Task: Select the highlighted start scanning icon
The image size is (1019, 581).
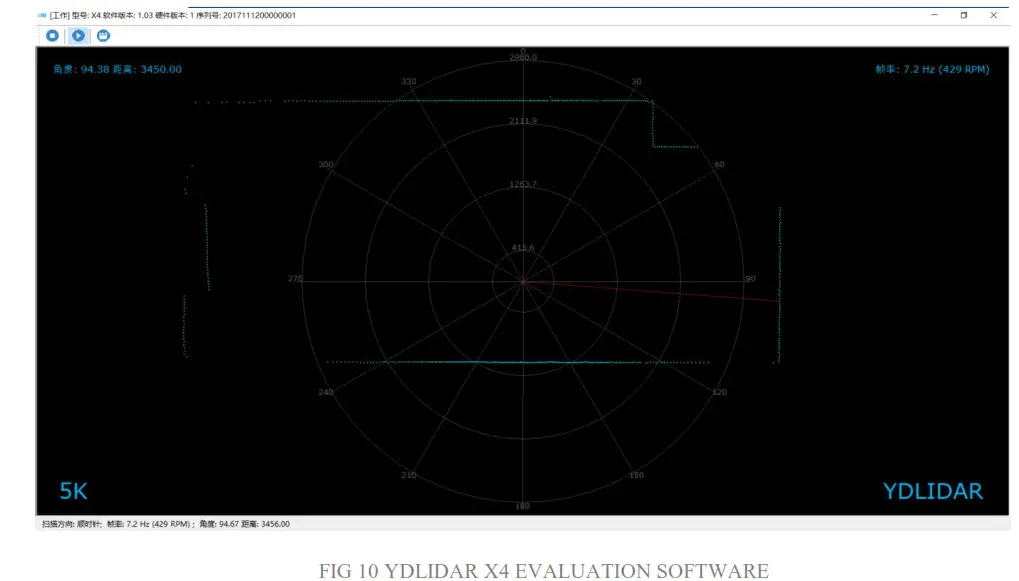Action: [77, 35]
